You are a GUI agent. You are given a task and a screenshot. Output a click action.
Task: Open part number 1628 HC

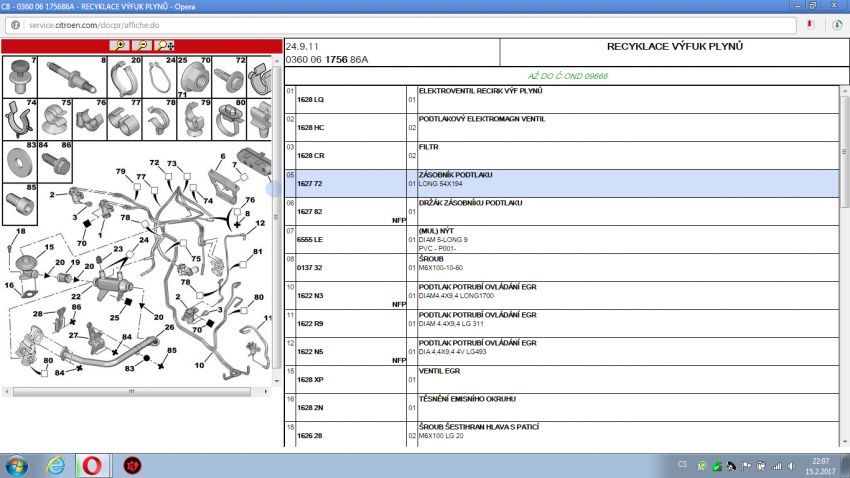click(x=310, y=128)
